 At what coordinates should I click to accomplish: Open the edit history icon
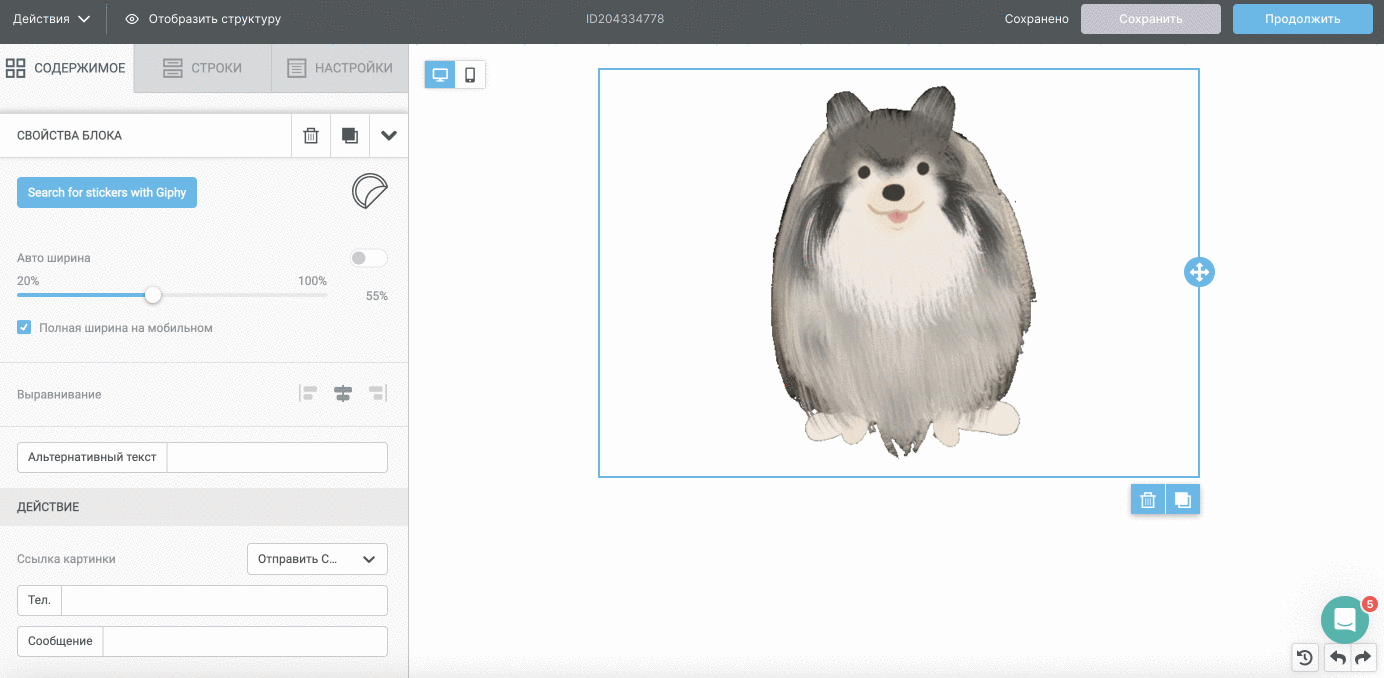[1305, 657]
